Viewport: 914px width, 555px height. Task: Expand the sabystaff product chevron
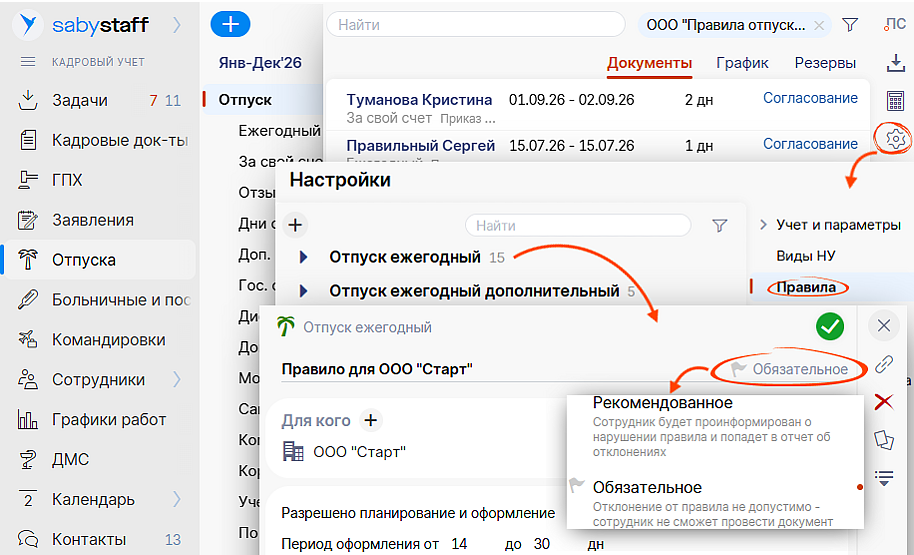point(177,25)
